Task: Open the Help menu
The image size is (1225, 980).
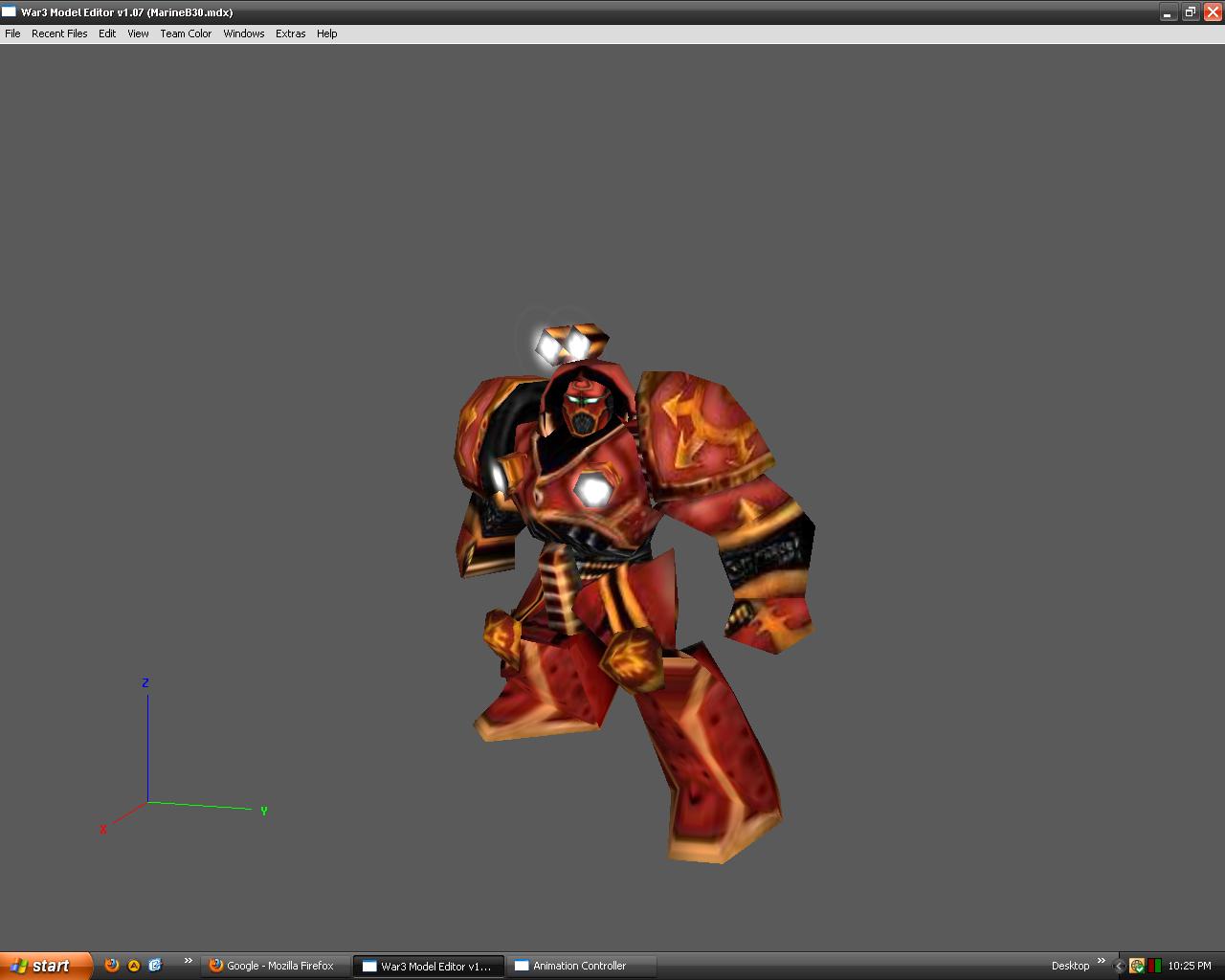Action: [327, 33]
